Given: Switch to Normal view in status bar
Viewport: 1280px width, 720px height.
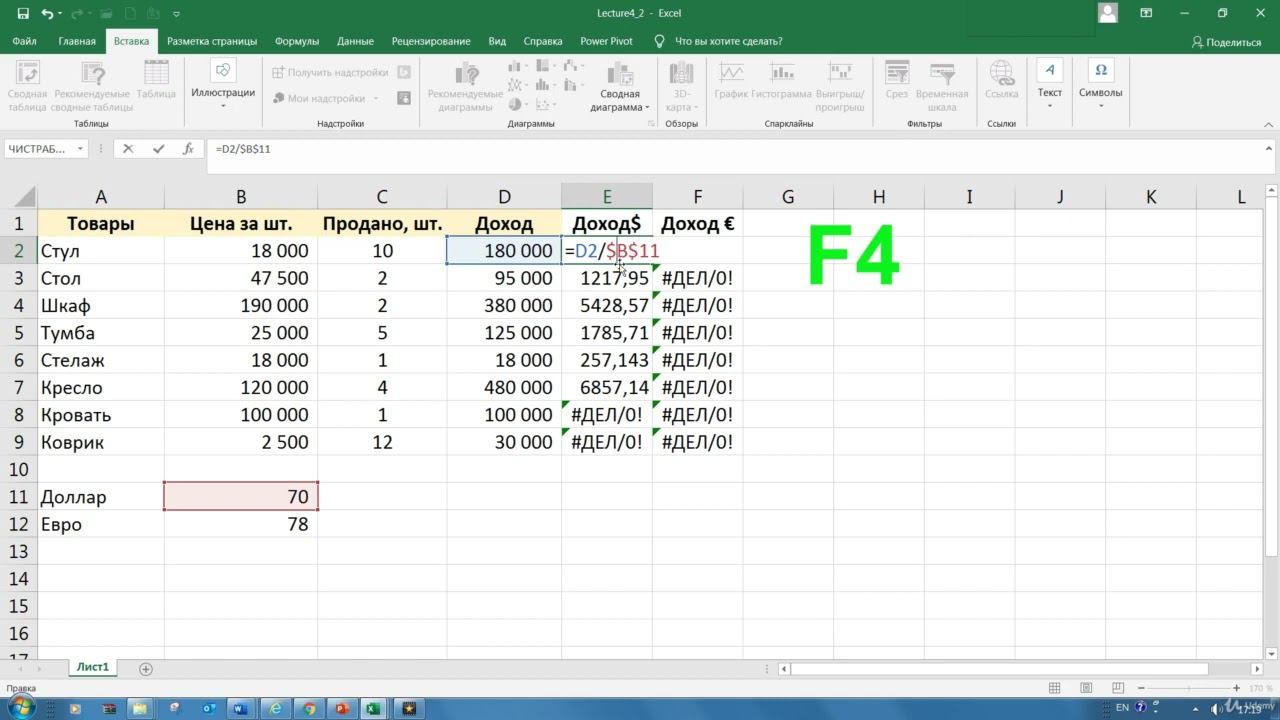Looking at the screenshot, I should 1054,688.
